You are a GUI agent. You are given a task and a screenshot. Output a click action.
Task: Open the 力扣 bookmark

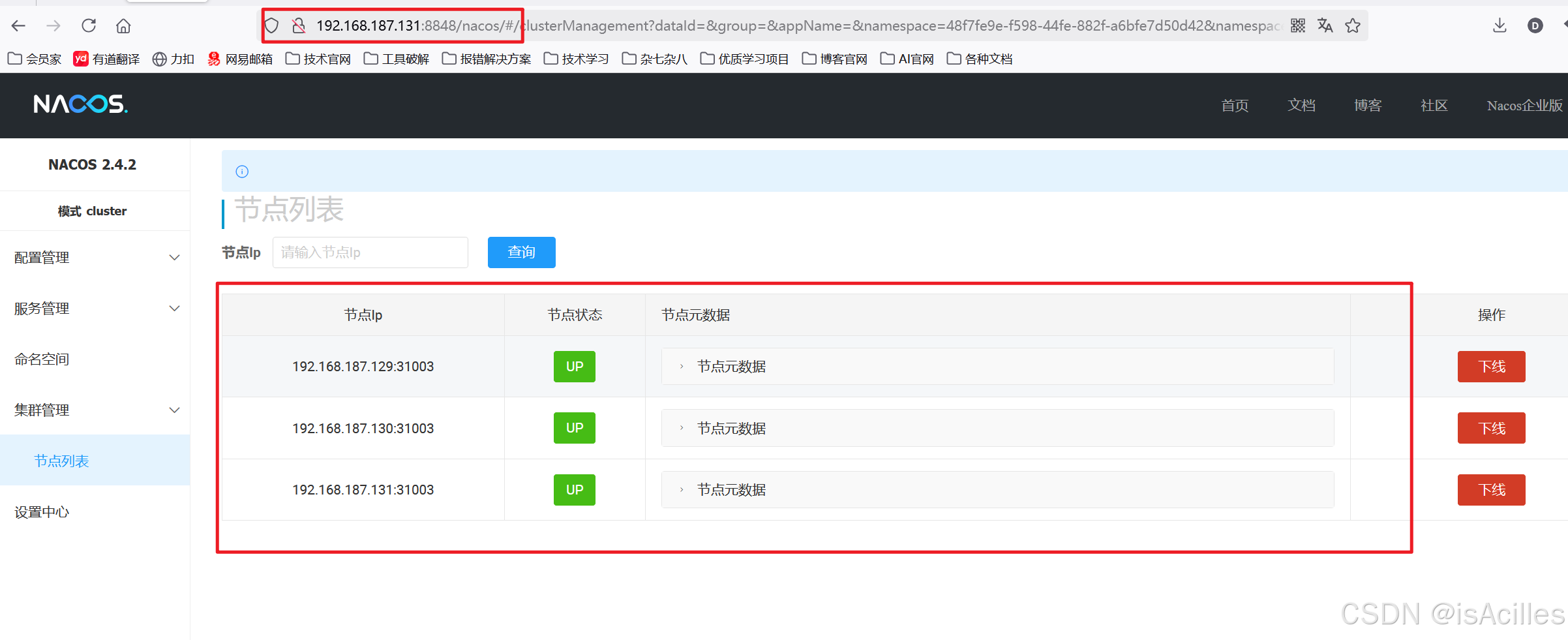click(x=173, y=59)
